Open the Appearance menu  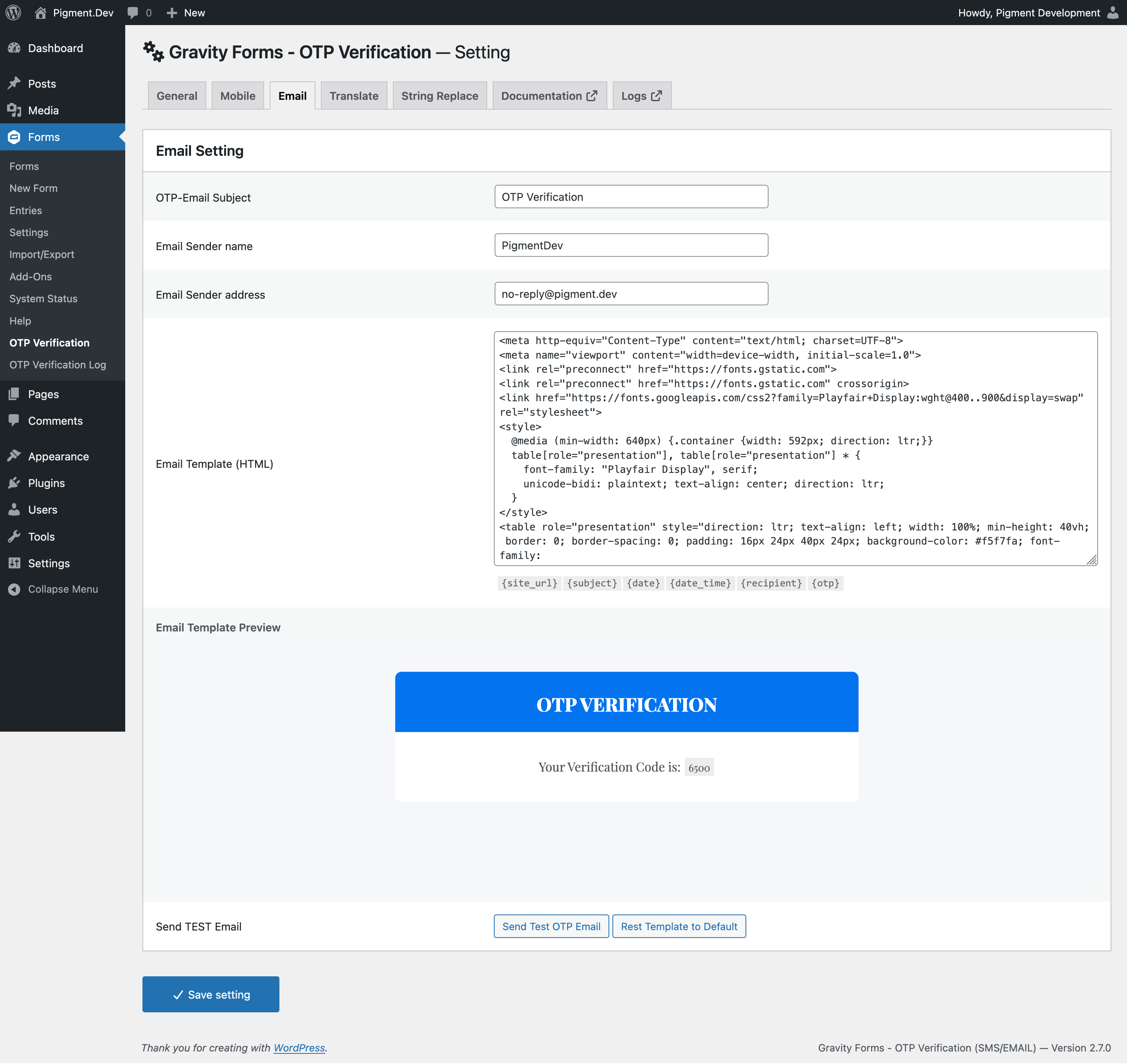[x=62, y=456]
